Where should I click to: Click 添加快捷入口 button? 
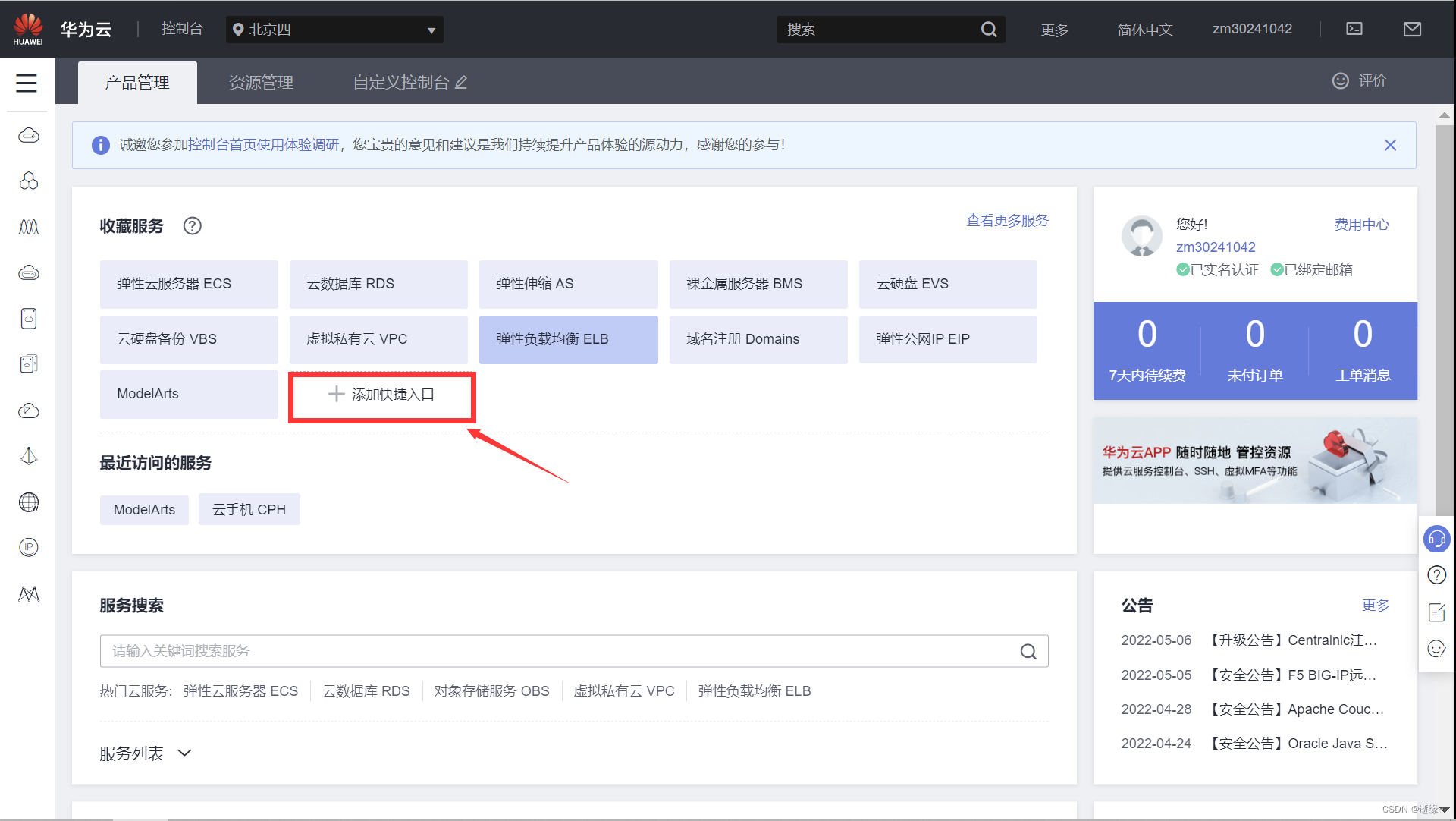[x=381, y=395]
